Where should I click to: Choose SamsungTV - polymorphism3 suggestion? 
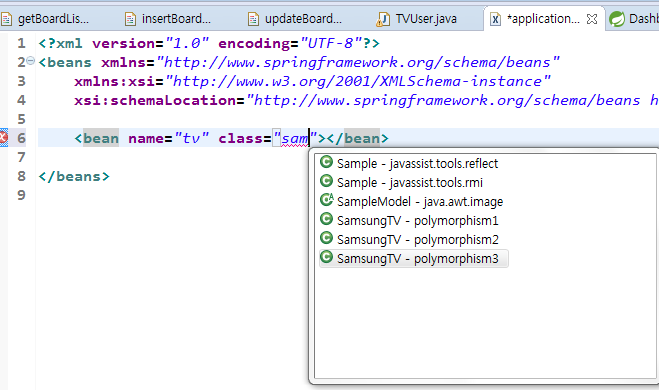pos(414,258)
